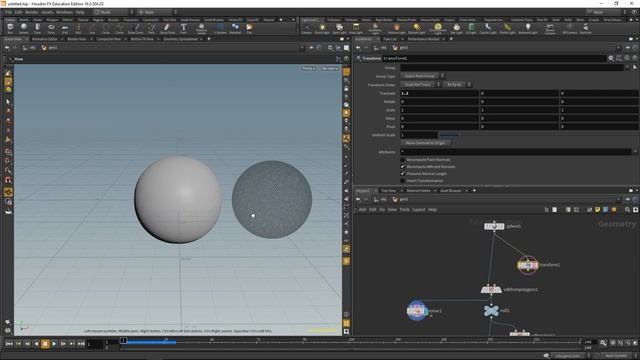
Task: Add an Environment Light from the shelf
Action: [x=438, y=28]
